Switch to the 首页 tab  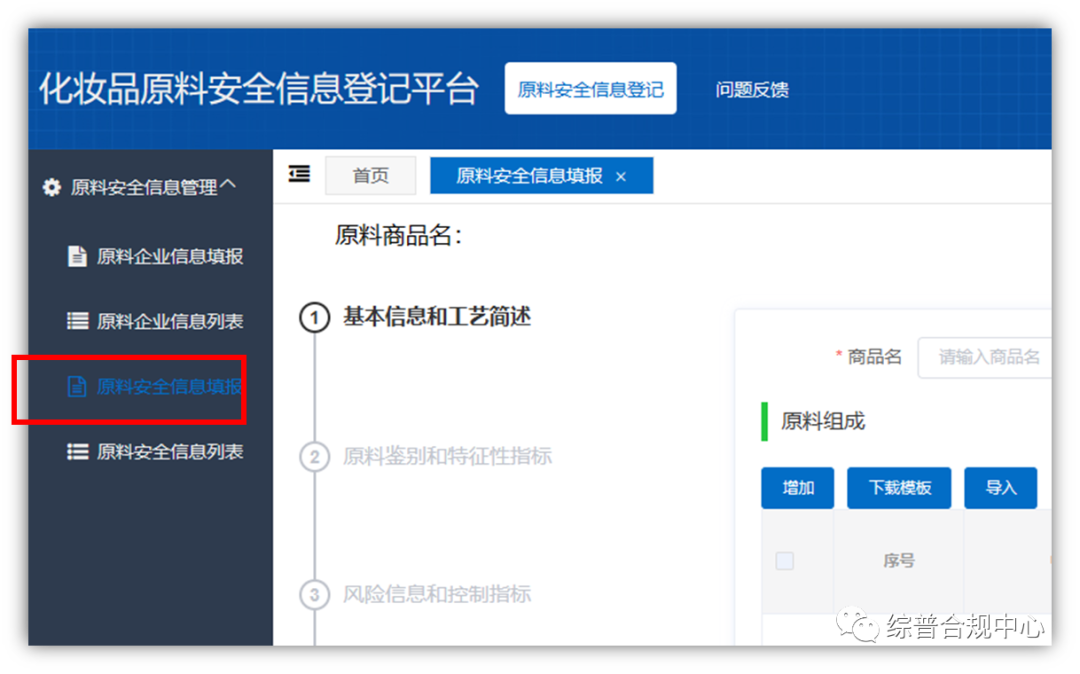coord(371,174)
